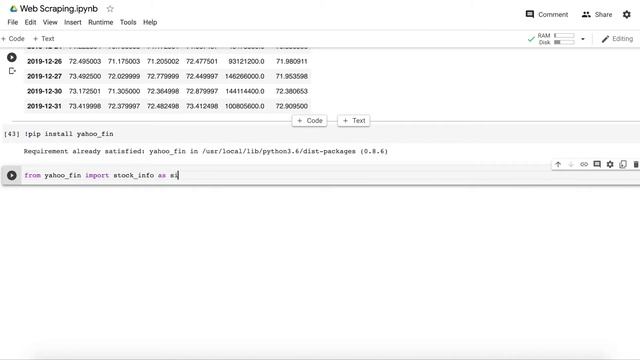Open the View menu
The image size is (640, 360).
pyautogui.click(x=50, y=22)
